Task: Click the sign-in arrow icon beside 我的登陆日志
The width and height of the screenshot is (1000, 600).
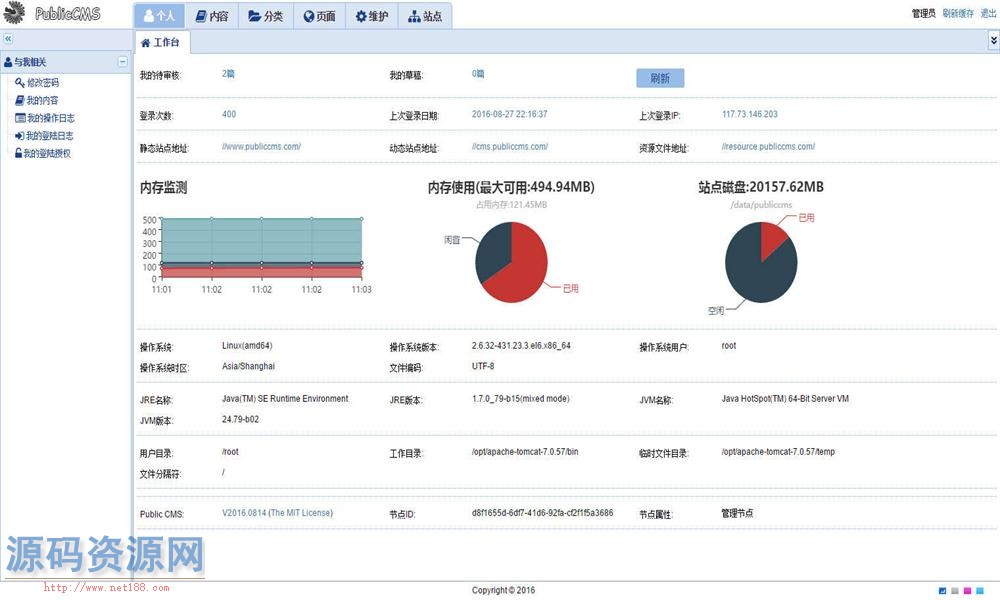Action: point(19,136)
